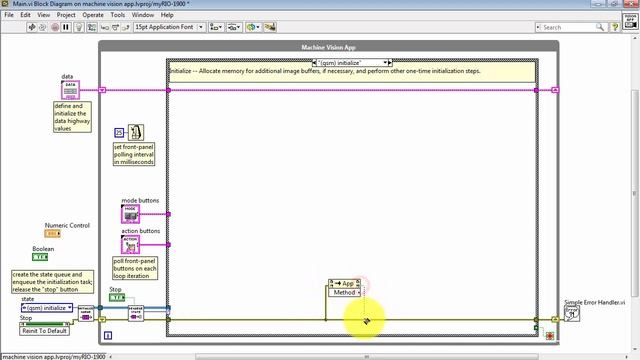
Task: Select the initialize queue subVI icon
Action: point(86,314)
